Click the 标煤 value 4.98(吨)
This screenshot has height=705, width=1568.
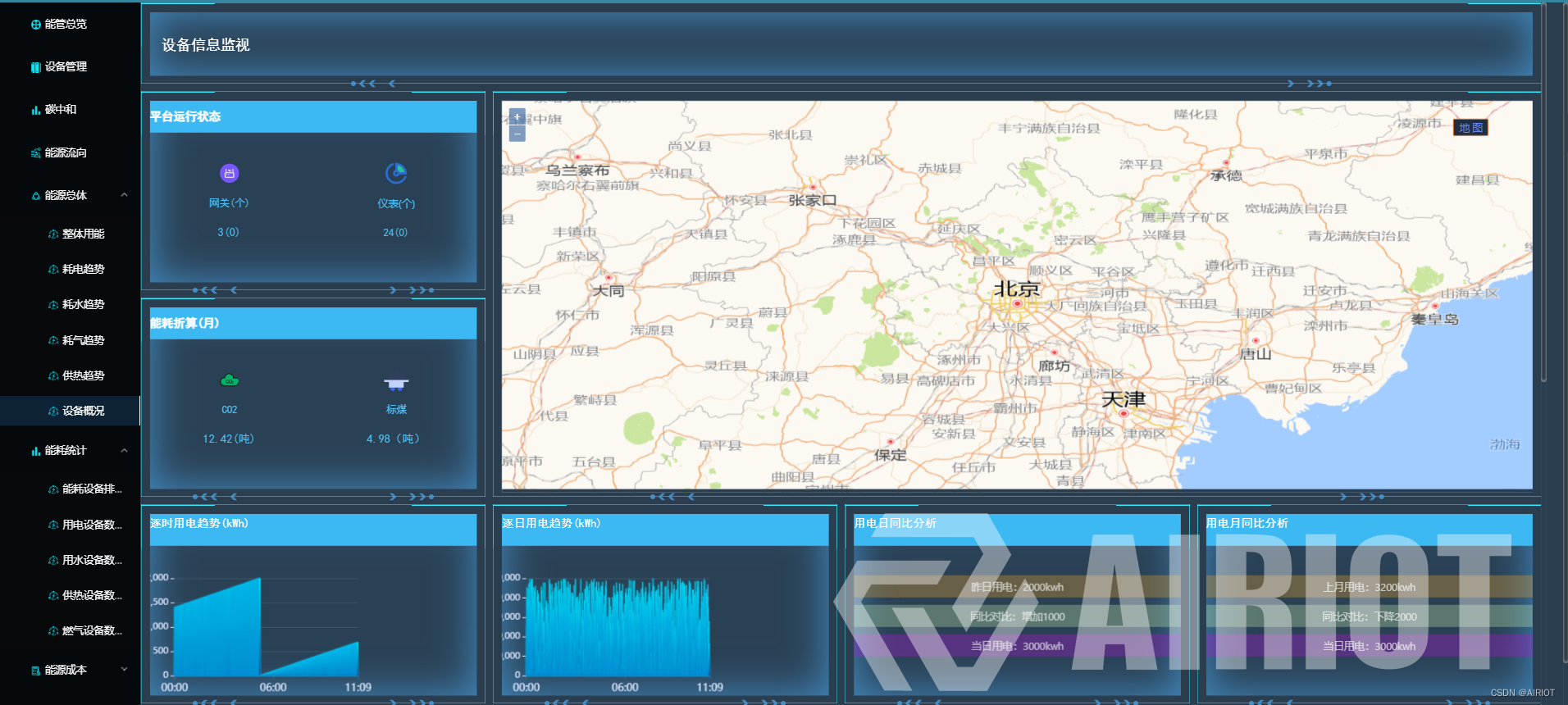(x=394, y=439)
